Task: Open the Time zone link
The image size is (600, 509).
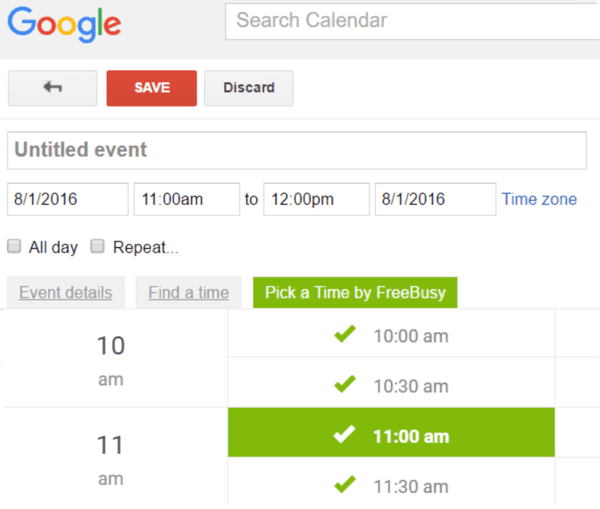Action: point(539,199)
